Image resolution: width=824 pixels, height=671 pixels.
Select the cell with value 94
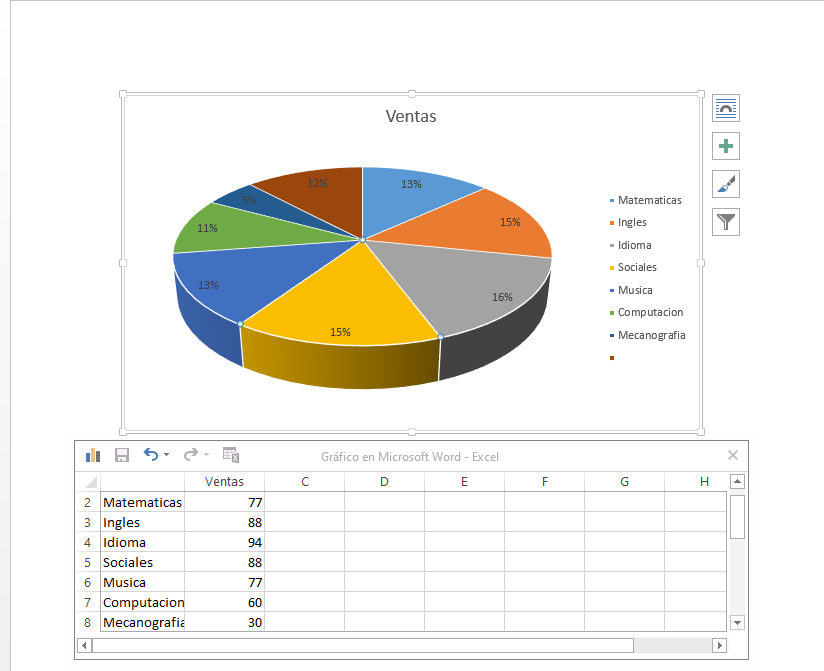(224, 542)
